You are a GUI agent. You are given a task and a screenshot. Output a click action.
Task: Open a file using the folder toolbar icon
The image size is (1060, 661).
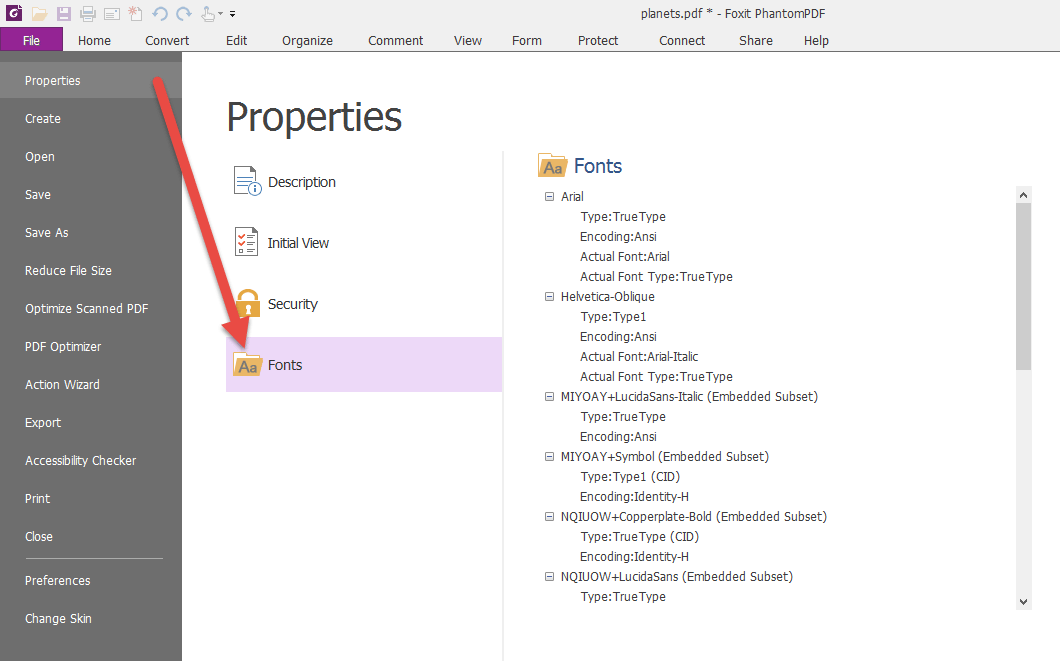click(x=38, y=13)
